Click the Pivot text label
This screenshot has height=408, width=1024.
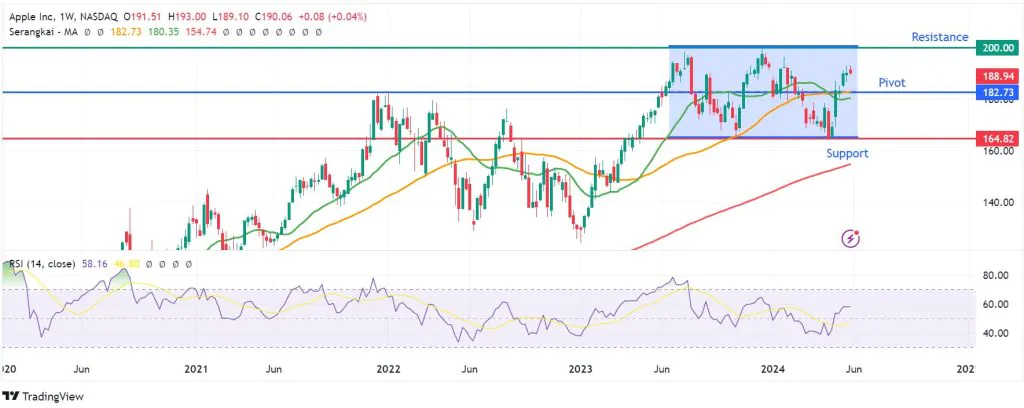click(892, 82)
